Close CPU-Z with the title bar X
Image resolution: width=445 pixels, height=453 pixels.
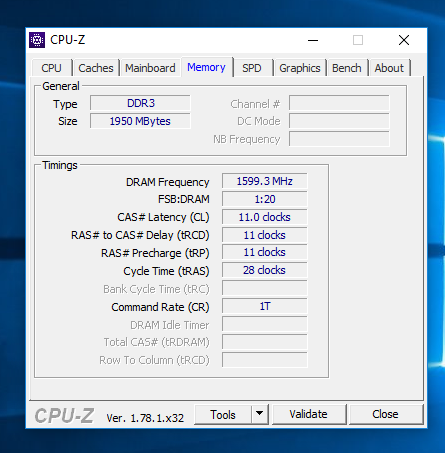point(404,40)
